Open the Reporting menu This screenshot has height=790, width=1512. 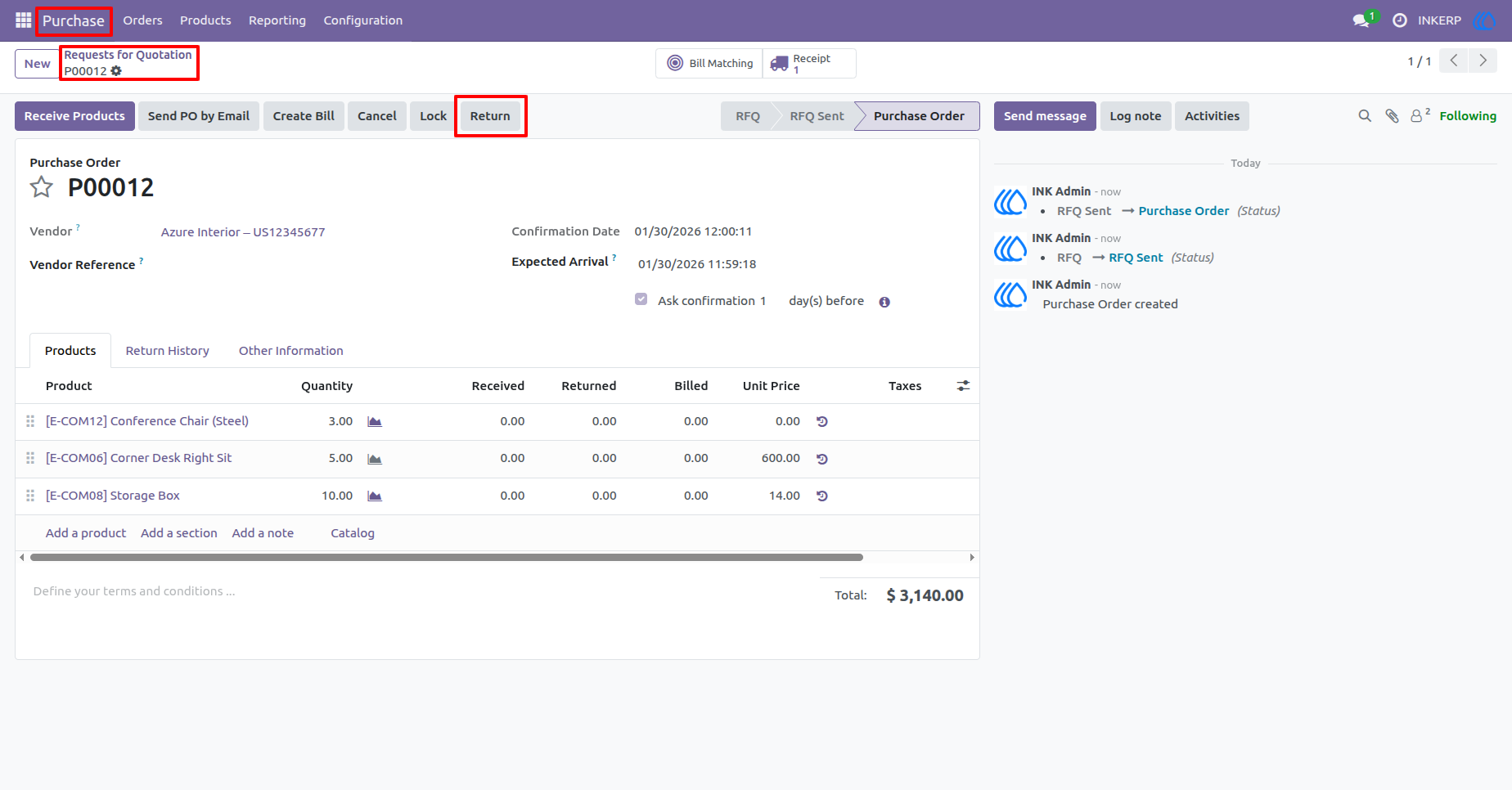(x=277, y=20)
